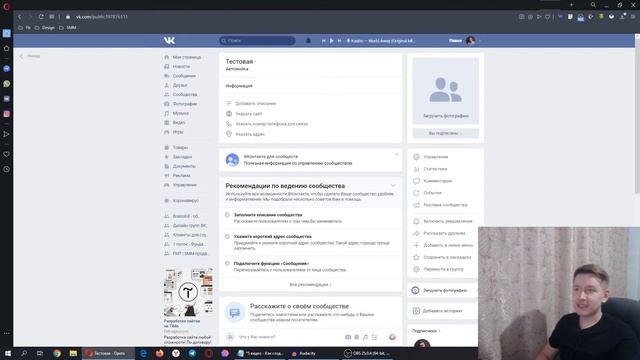Skip to next track in VK header
The image size is (640, 360).
(x=339, y=40)
